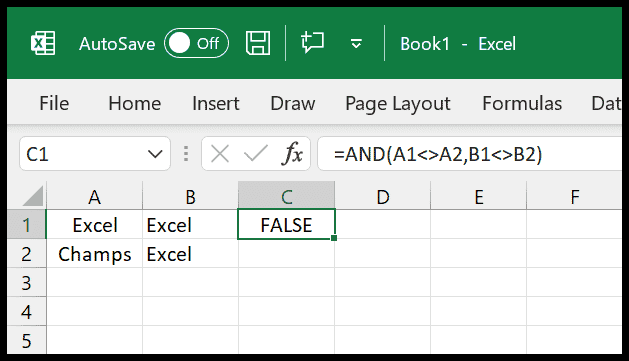629x361 pixels.
Task: Expand the Name Box dropdown arrow
Action: coord(155,154)
